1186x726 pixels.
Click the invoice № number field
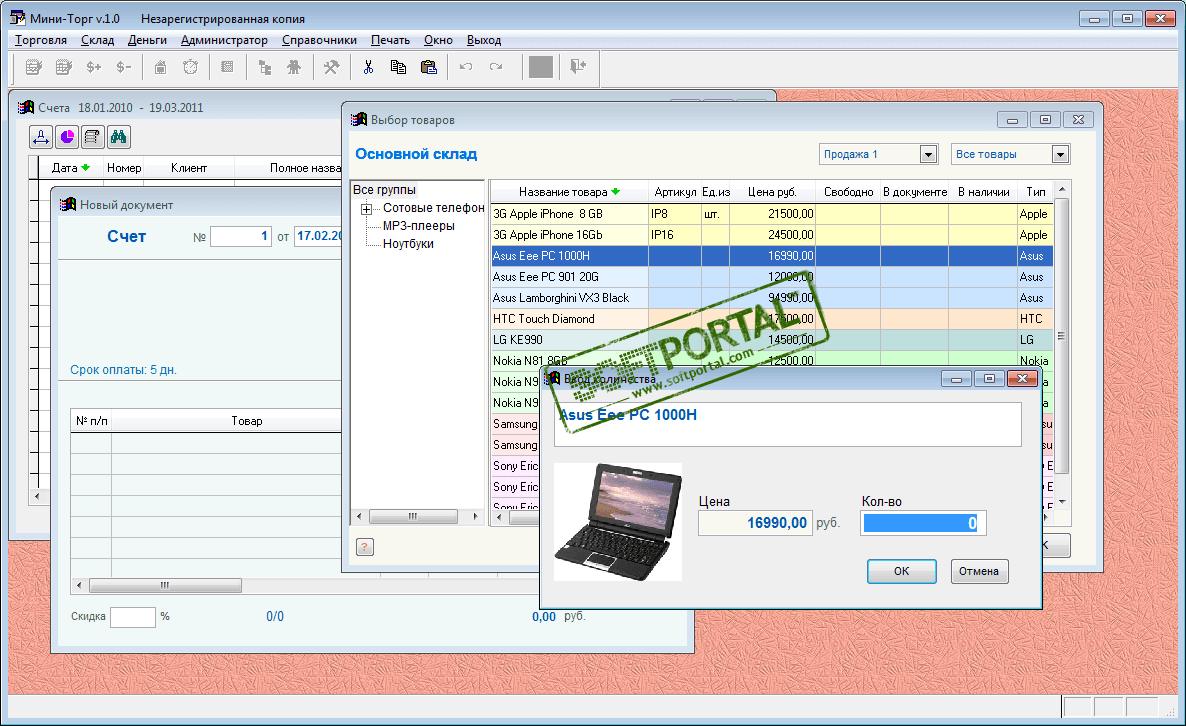pos(241,237)
